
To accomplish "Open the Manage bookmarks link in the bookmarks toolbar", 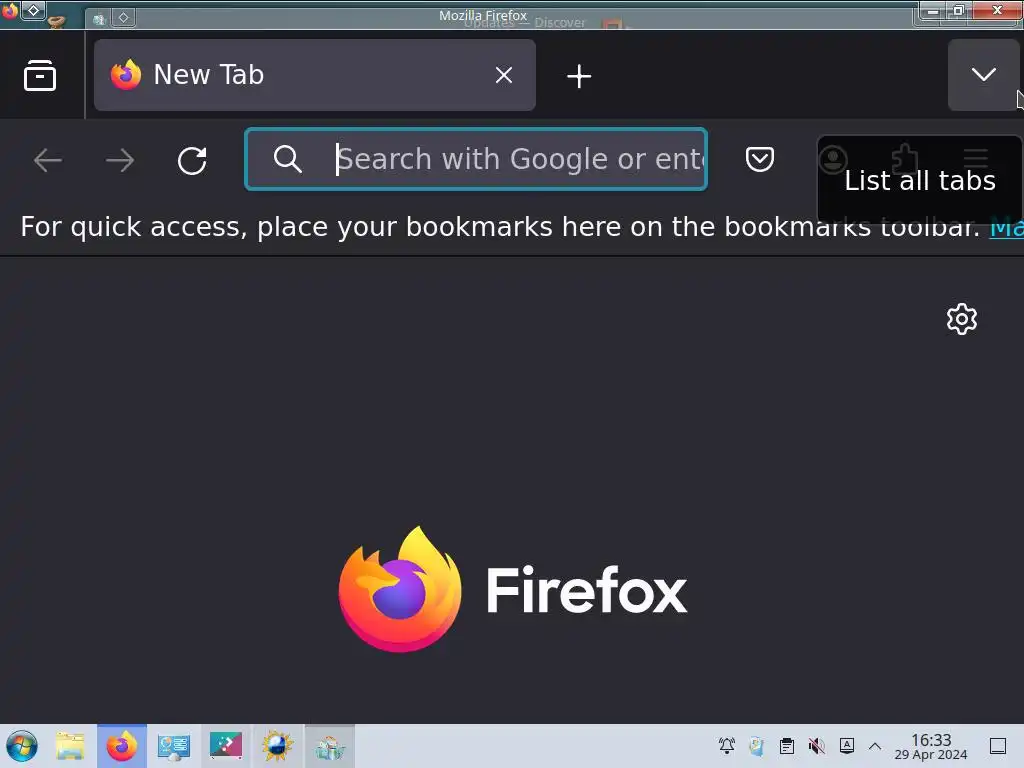I will click(x=1006, y=227).
